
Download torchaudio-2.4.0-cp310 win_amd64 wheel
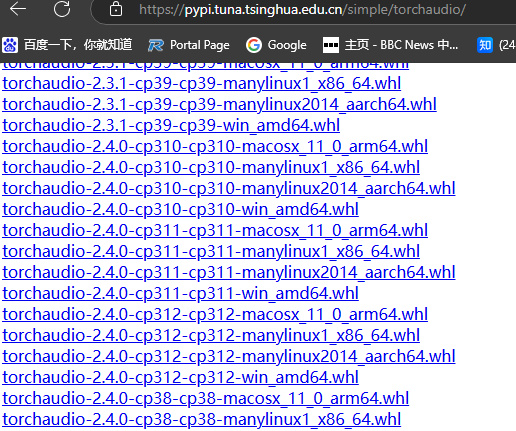click(180, 209)
